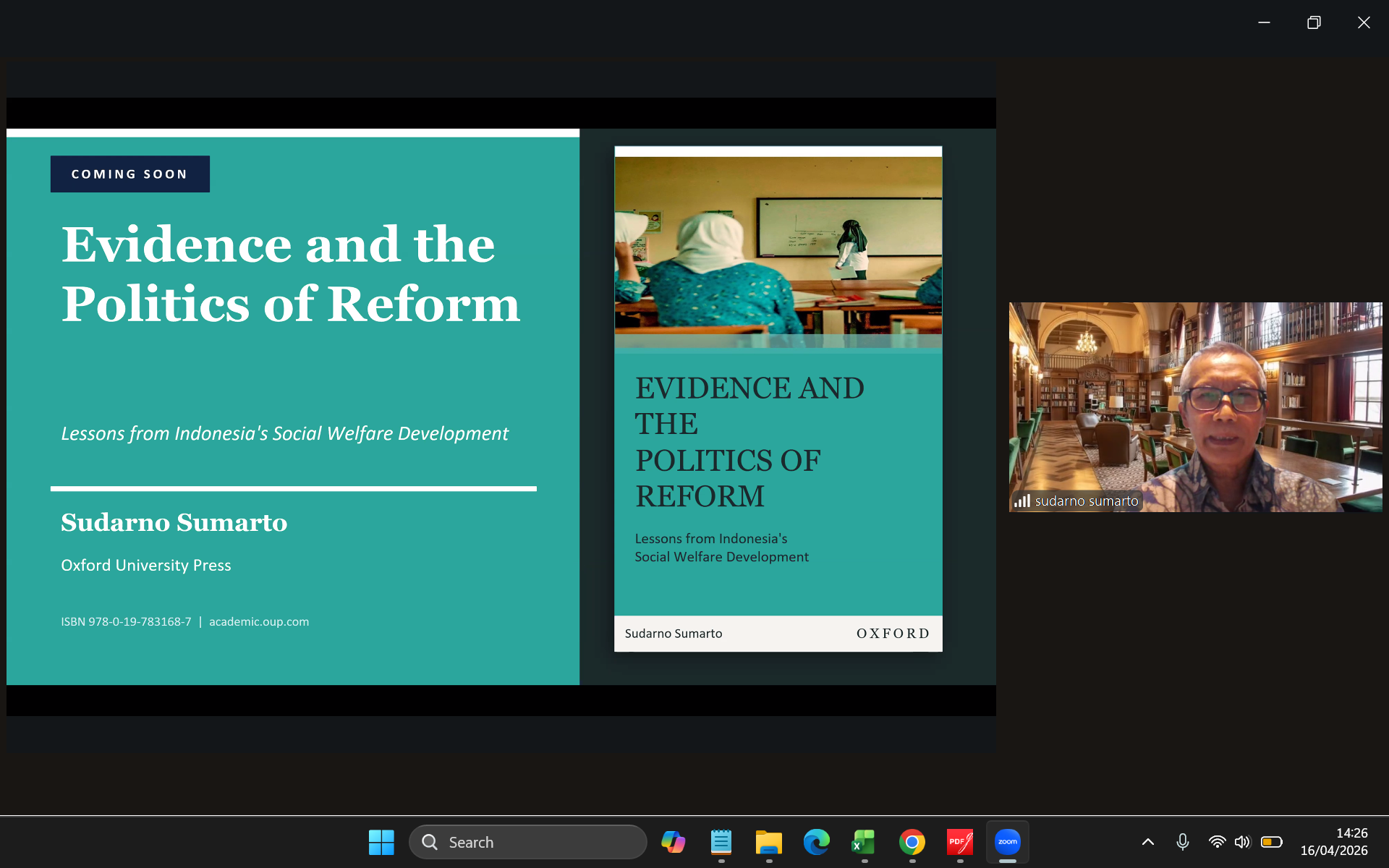Open the Windows Start menu

381,842
